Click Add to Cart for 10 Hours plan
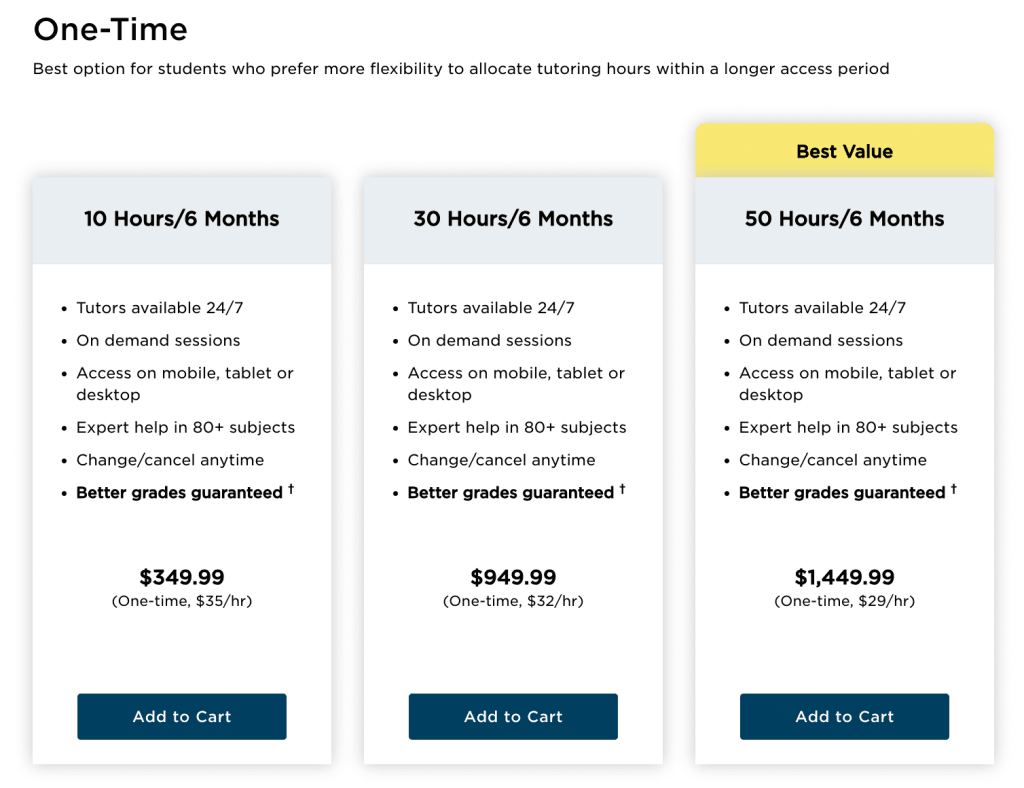 point(181,716)
